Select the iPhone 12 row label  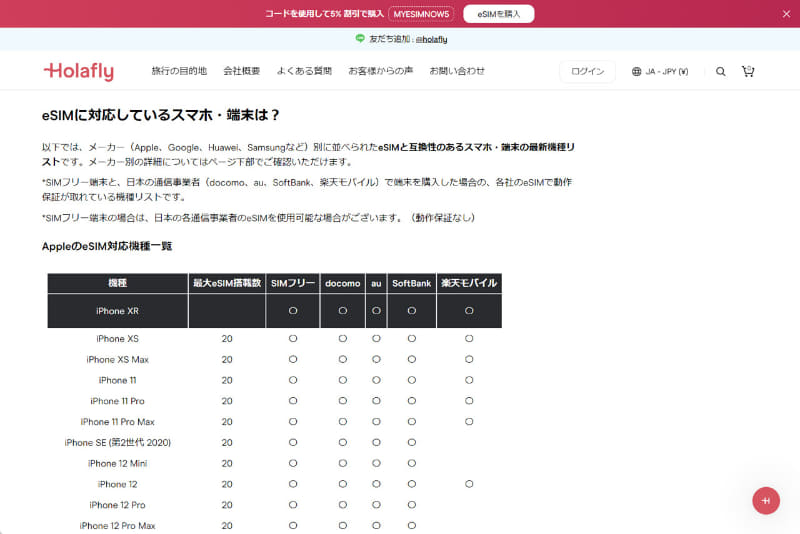coord(117,485)
